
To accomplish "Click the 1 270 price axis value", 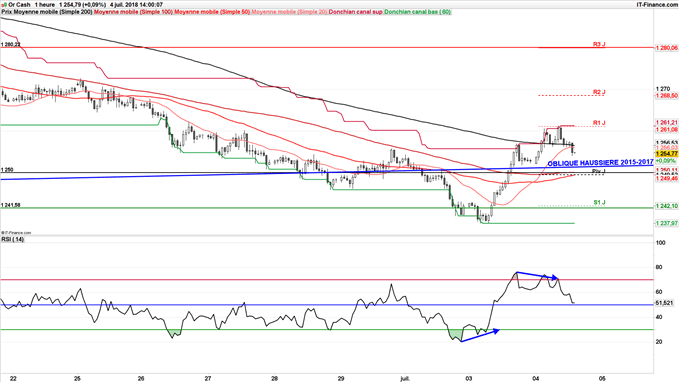I will pyautogui.click(x=663, y=89).
